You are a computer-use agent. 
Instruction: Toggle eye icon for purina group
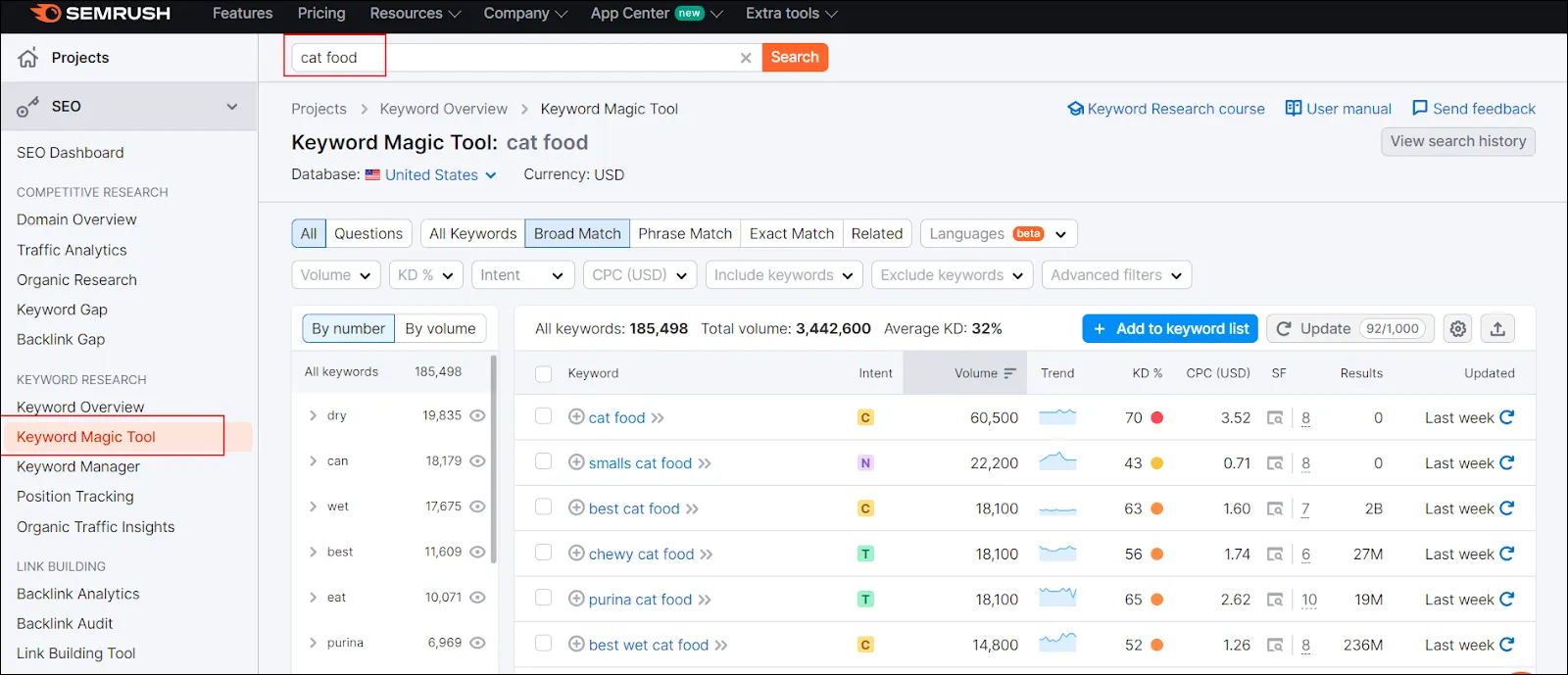[477, 643]
